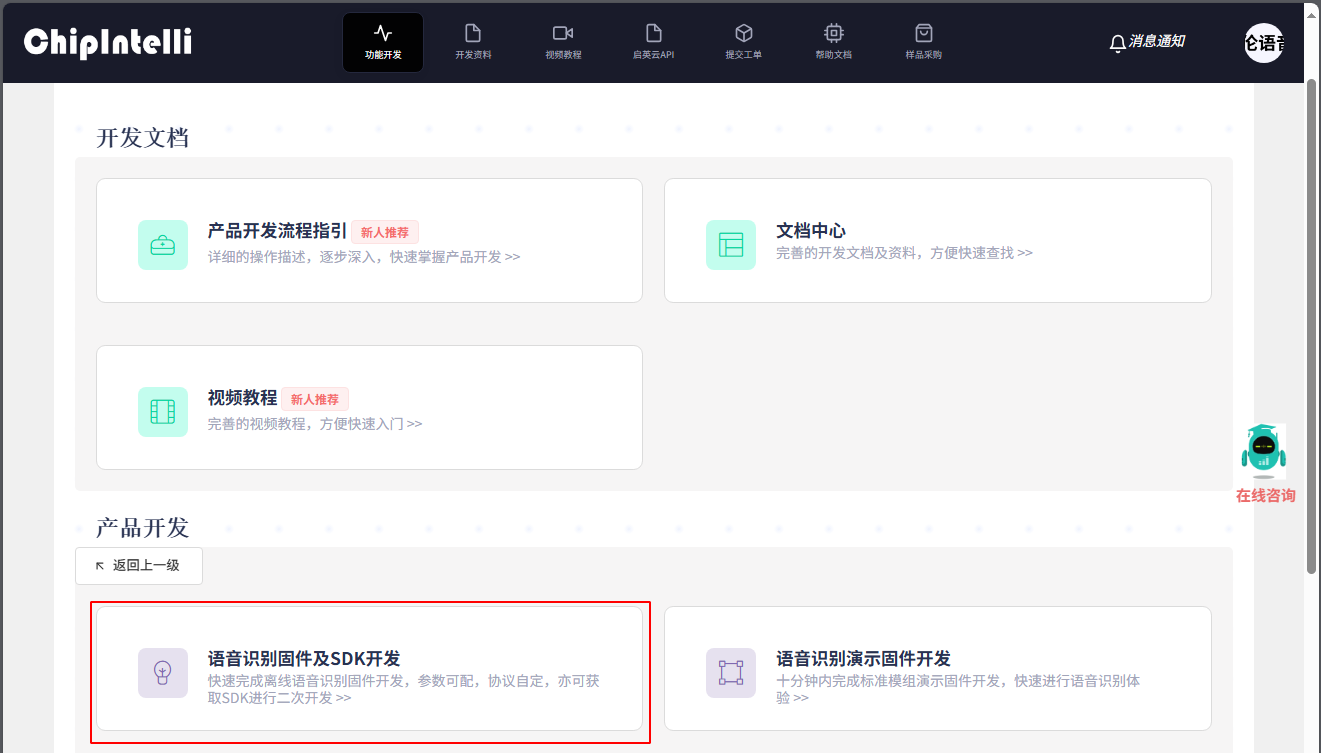Open 语音识别固件及SDK开发 card
Screen dimensions: 1321x753
pyautogui.click(x=369, y=668)
